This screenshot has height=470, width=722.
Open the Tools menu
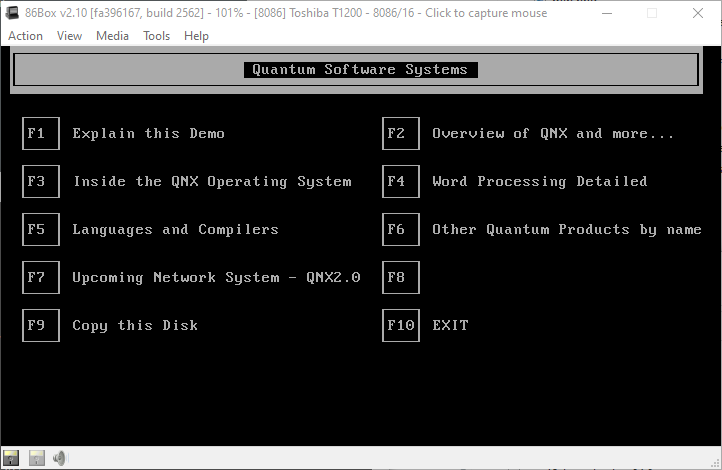point(156,36)
